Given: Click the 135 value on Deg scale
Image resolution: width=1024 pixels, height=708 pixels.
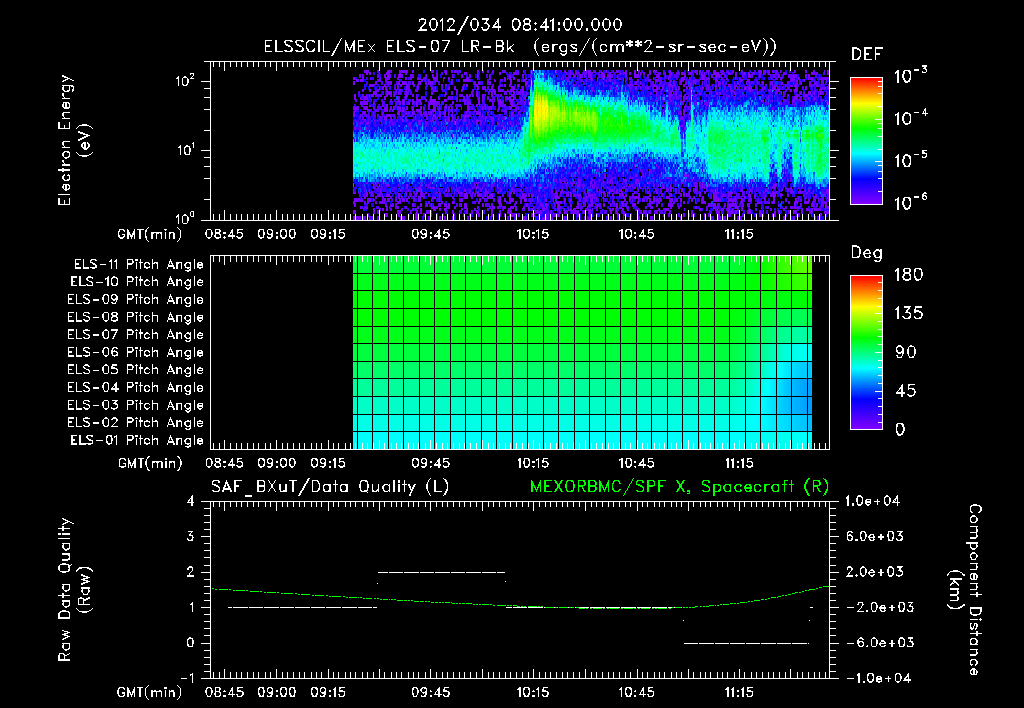Looking at the screenshot, I should click(x=908, y=314).
